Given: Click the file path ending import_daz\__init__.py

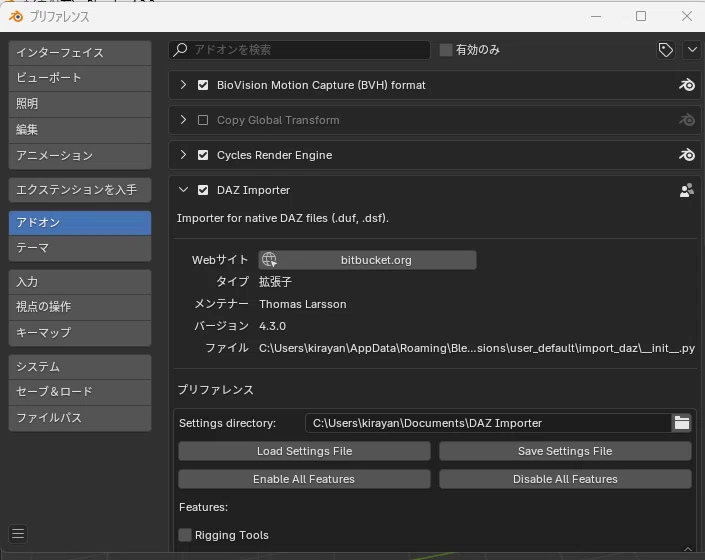Looking at the screenshot, I should pyautogui.click(x=477, y=348).
